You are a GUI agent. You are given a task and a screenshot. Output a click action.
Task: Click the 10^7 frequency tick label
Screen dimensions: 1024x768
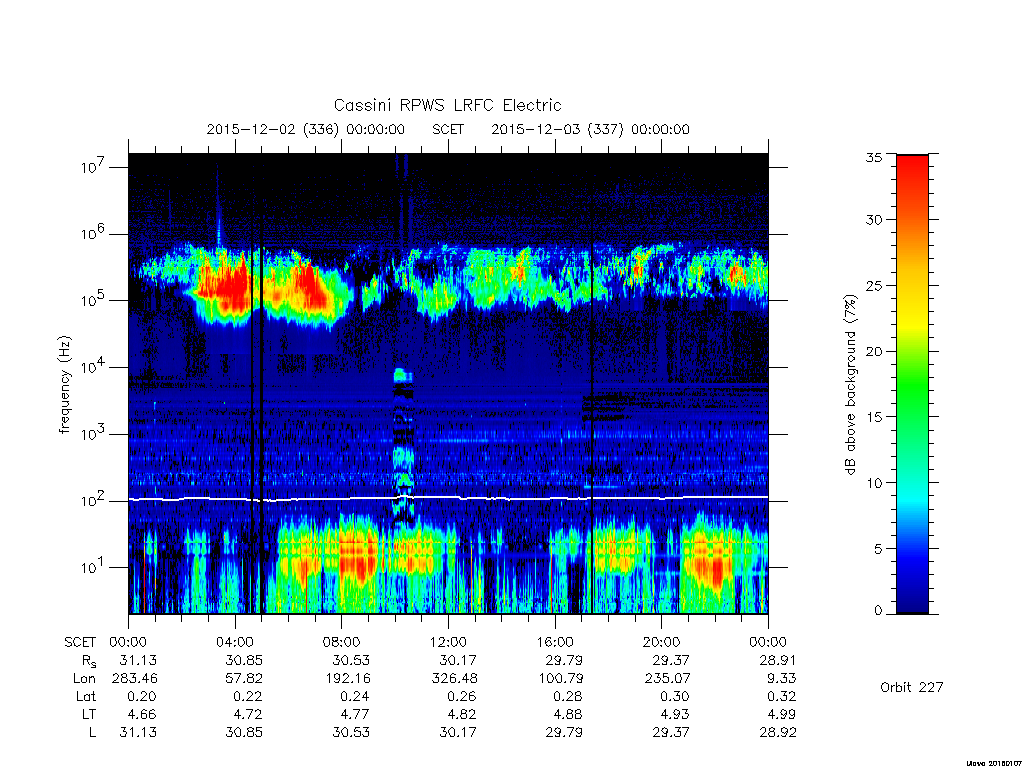click(x=93, y=166)
